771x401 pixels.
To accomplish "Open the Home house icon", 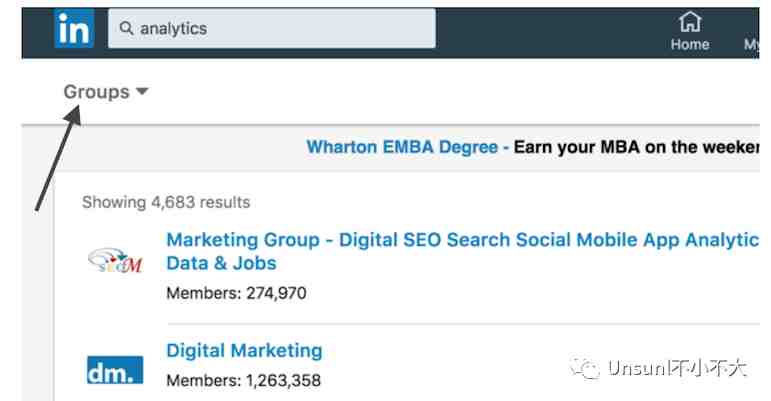I will coord(690,22).
